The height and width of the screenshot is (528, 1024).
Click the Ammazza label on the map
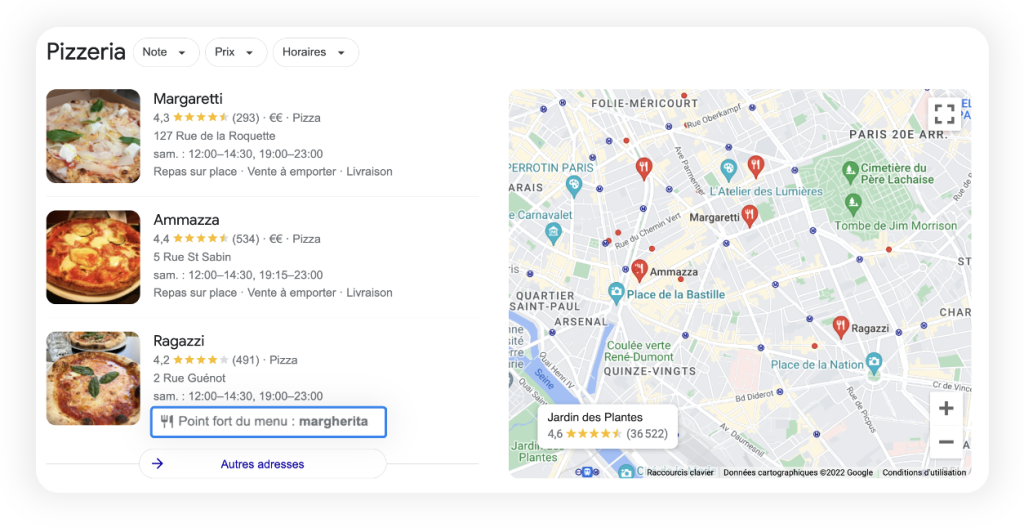click(x=674, y=272)
